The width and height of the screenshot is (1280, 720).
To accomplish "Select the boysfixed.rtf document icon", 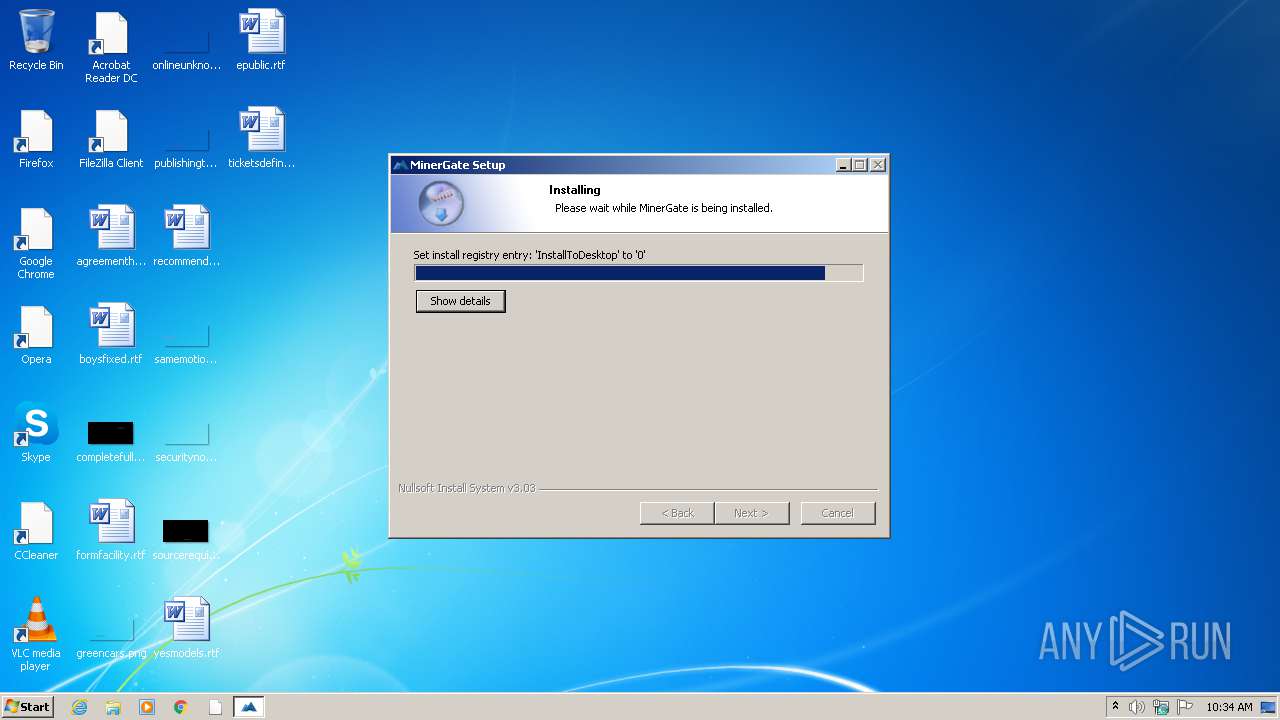I will click(x=111, y=334).
